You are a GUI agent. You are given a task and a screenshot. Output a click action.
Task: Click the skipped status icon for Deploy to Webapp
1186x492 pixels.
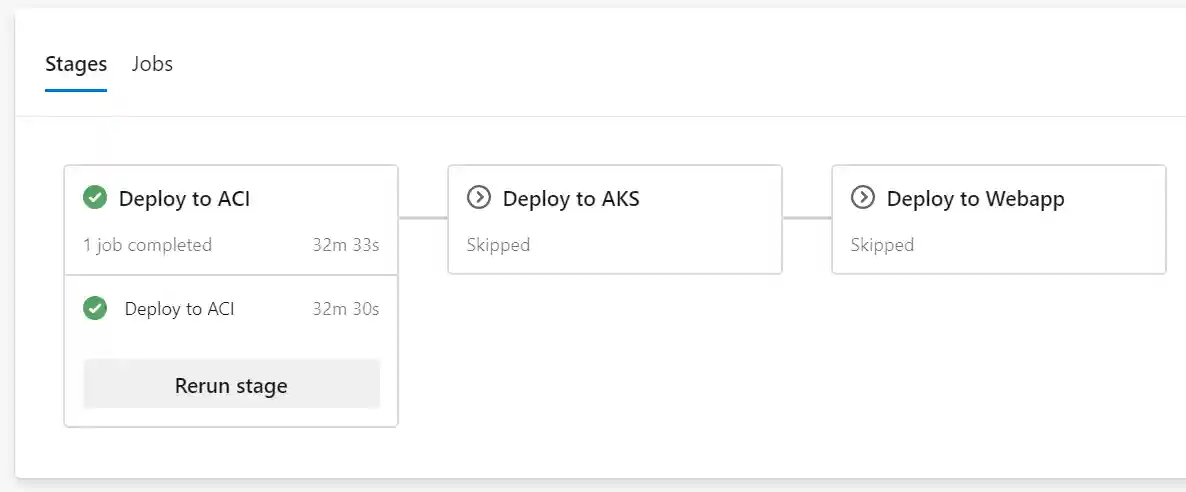(x=862, y=198)
